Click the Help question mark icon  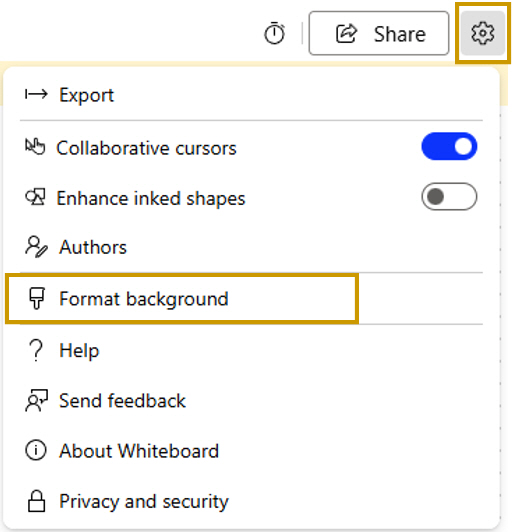click(x=36, y=350)
